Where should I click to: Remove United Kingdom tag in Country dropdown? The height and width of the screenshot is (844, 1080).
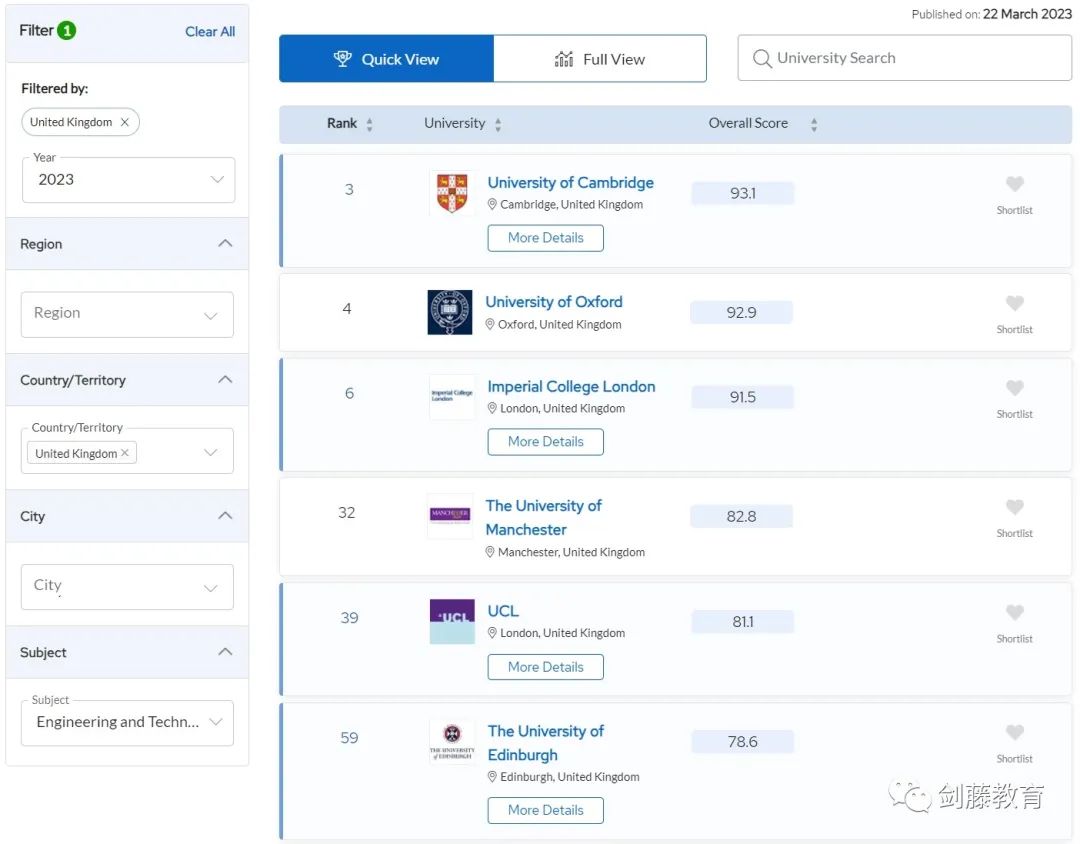click(x=125, y=453)
